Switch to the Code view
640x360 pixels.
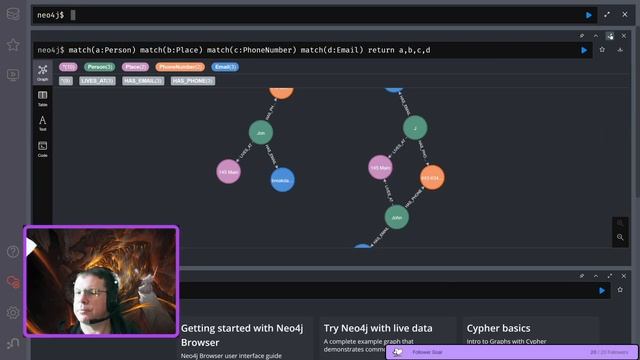(42, 149)
